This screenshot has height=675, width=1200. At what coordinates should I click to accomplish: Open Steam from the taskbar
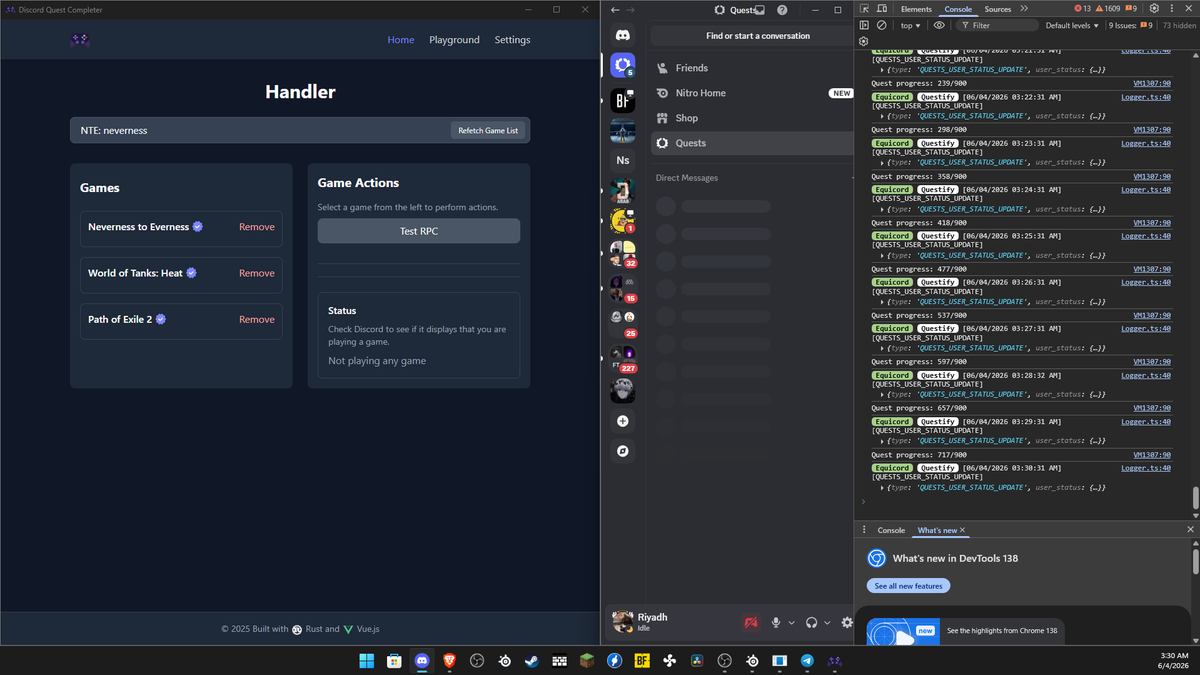click(531, 660)
